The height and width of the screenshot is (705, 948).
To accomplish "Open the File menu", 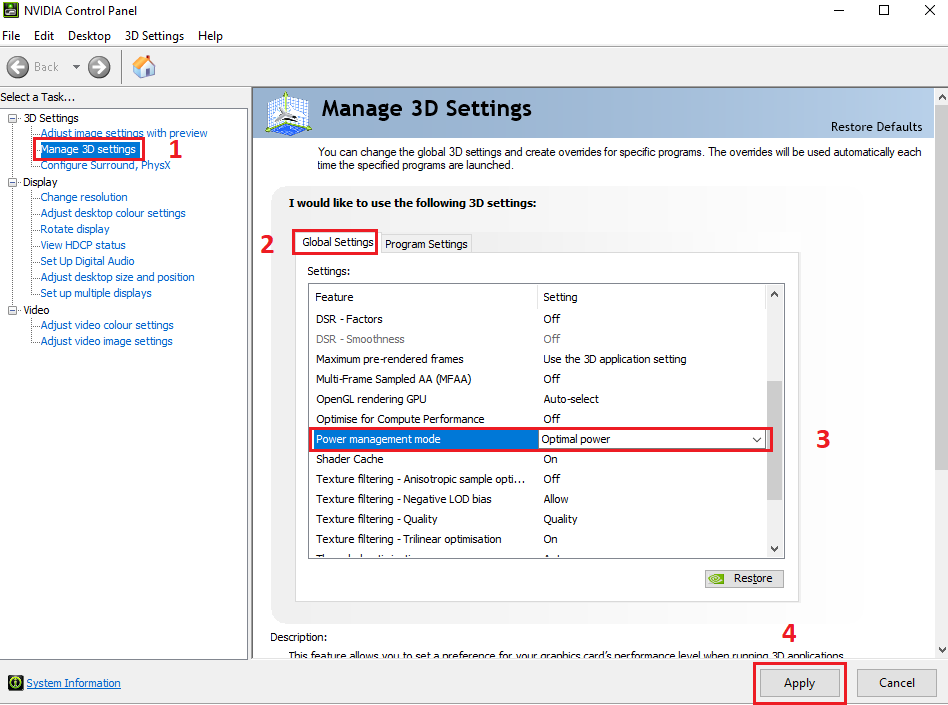I will [x=11, y=36].
